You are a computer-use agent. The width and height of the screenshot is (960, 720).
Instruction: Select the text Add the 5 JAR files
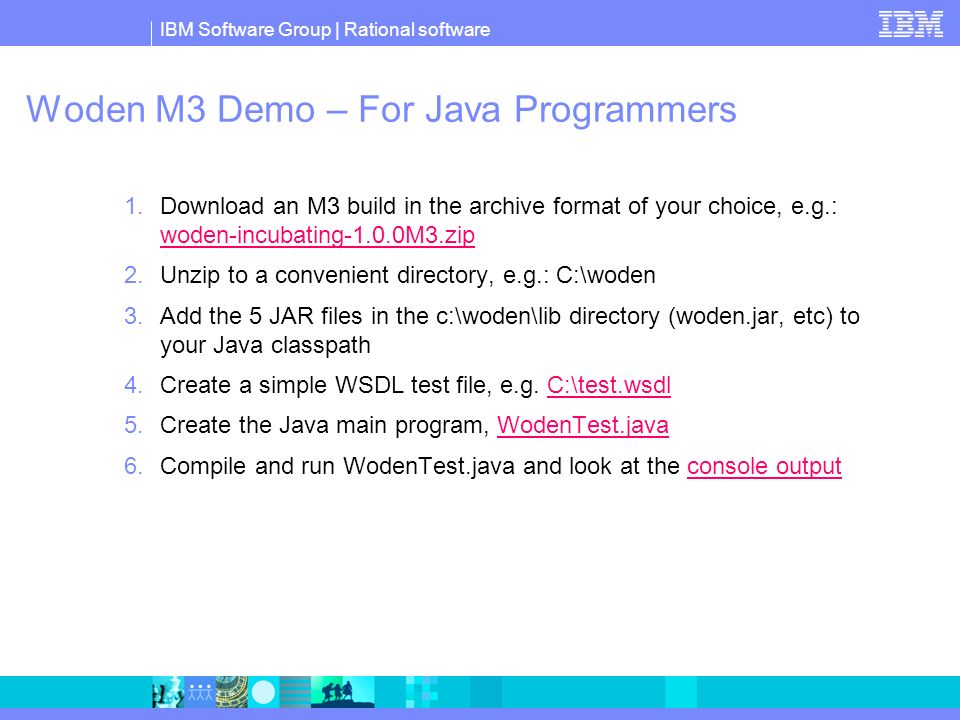click(x=261, y=316)
